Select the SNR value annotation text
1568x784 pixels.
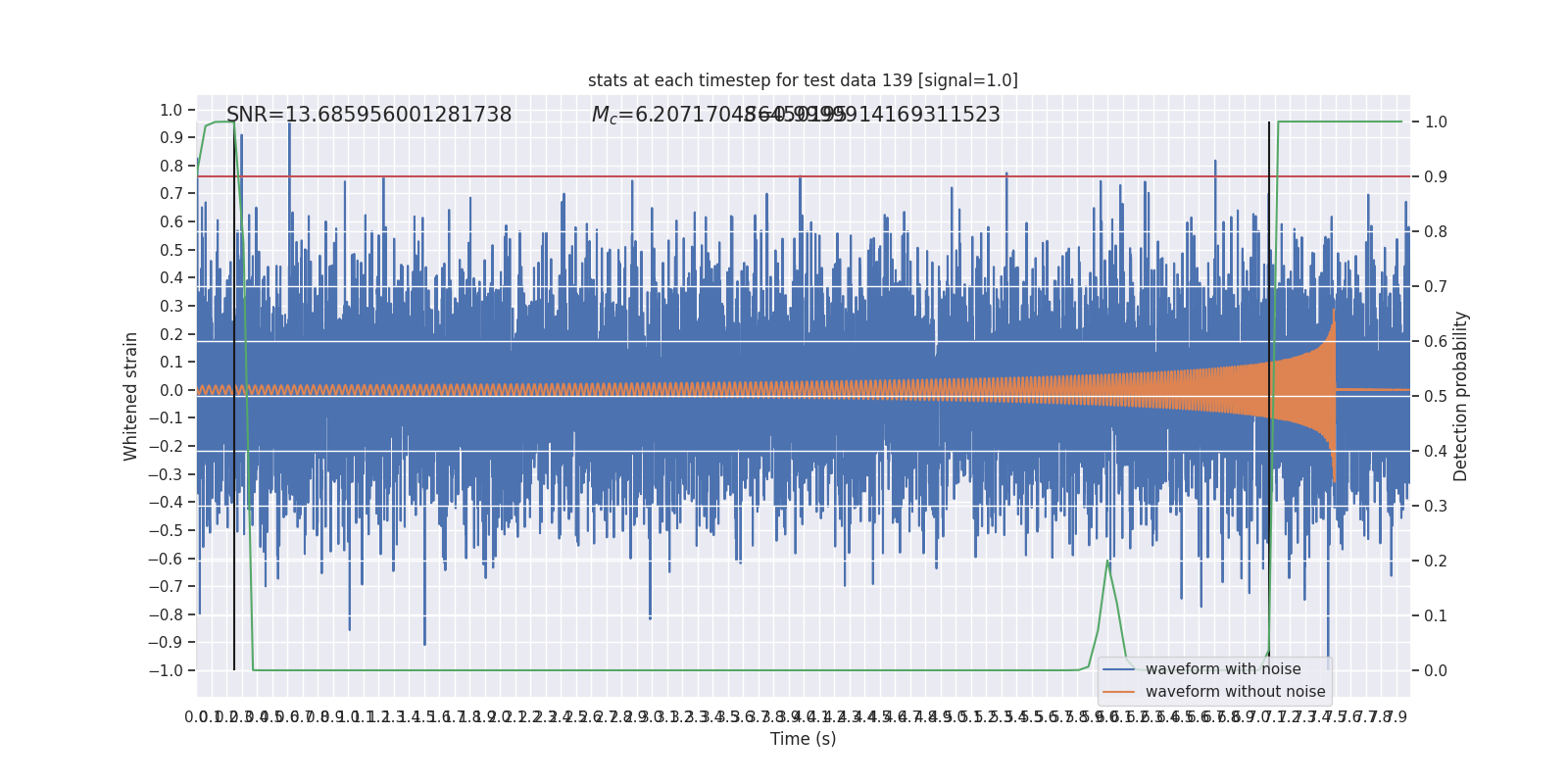(368, 115)
